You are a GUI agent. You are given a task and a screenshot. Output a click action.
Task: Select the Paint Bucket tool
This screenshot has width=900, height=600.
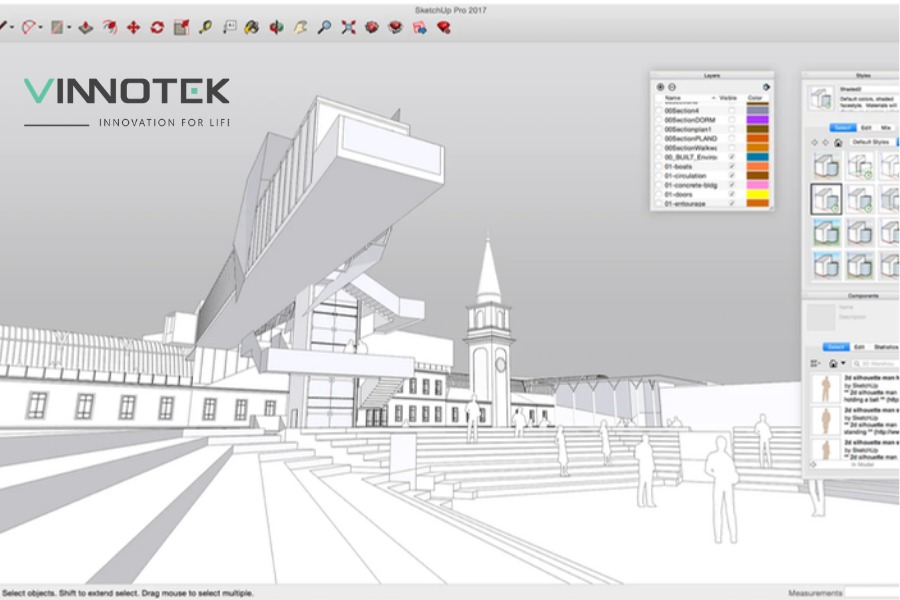252,27
